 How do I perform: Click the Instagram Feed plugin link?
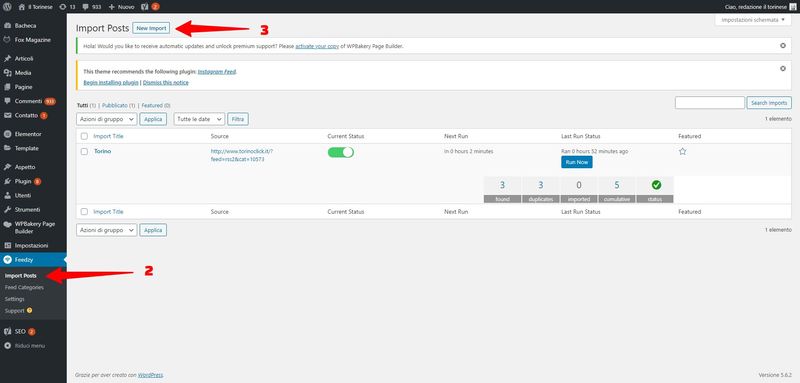coord(217,72)
